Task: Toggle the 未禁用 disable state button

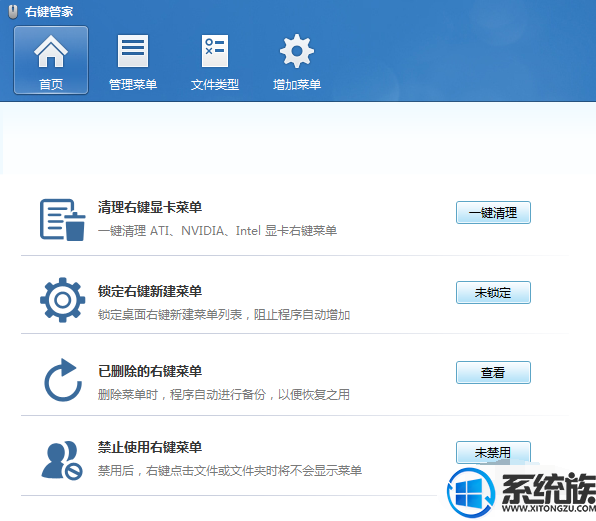Action: coord(493,452)
